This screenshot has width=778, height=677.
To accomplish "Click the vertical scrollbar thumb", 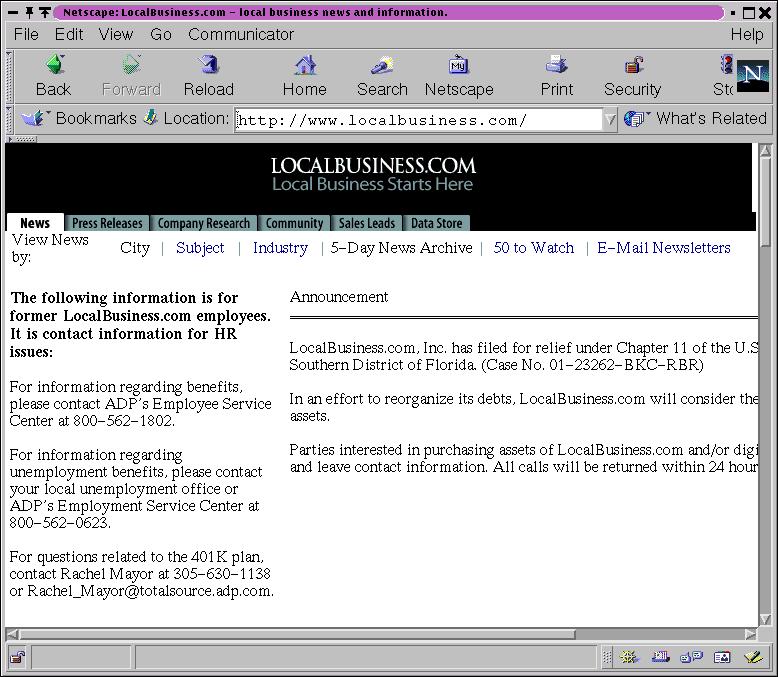I will click(765, 202).
